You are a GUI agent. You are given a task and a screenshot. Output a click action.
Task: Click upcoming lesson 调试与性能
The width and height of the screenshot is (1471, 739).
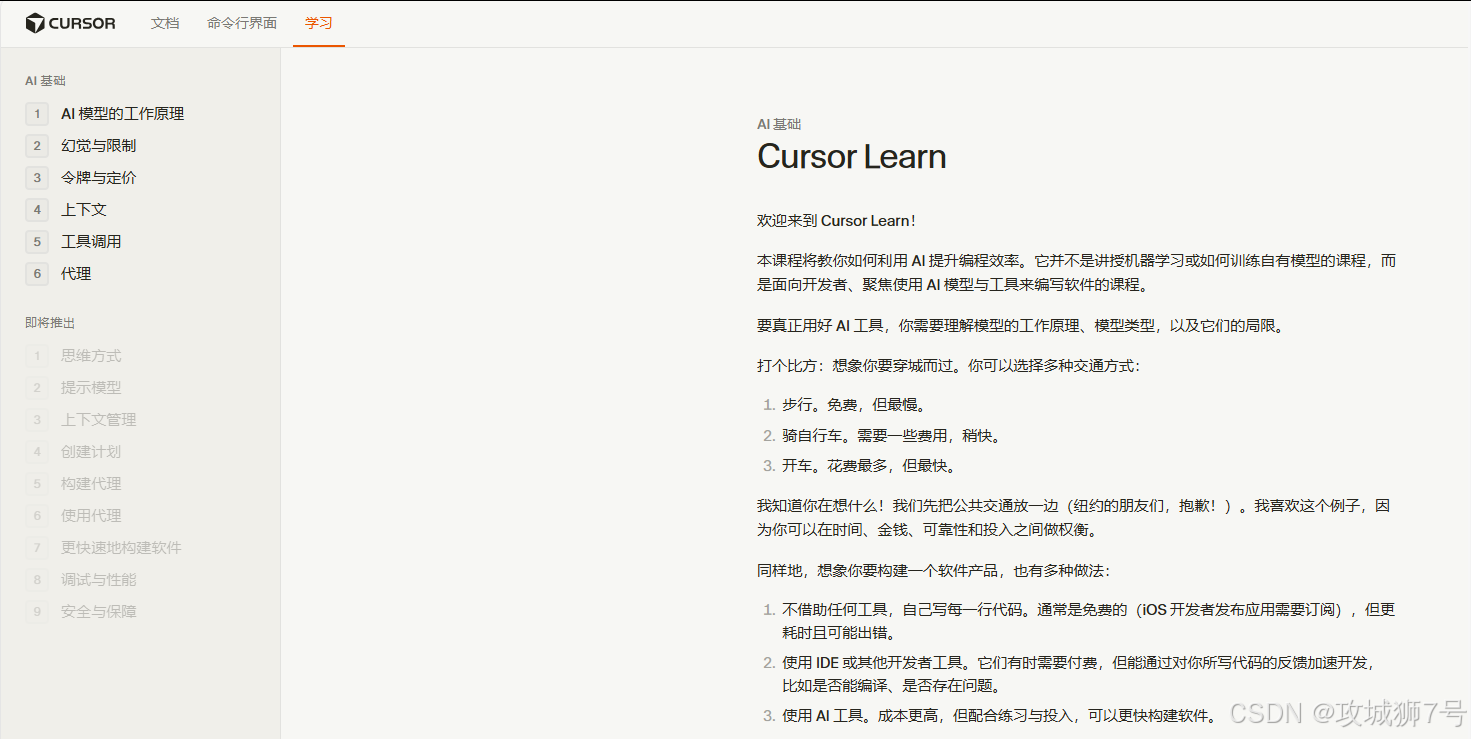(x=99, y=580)
